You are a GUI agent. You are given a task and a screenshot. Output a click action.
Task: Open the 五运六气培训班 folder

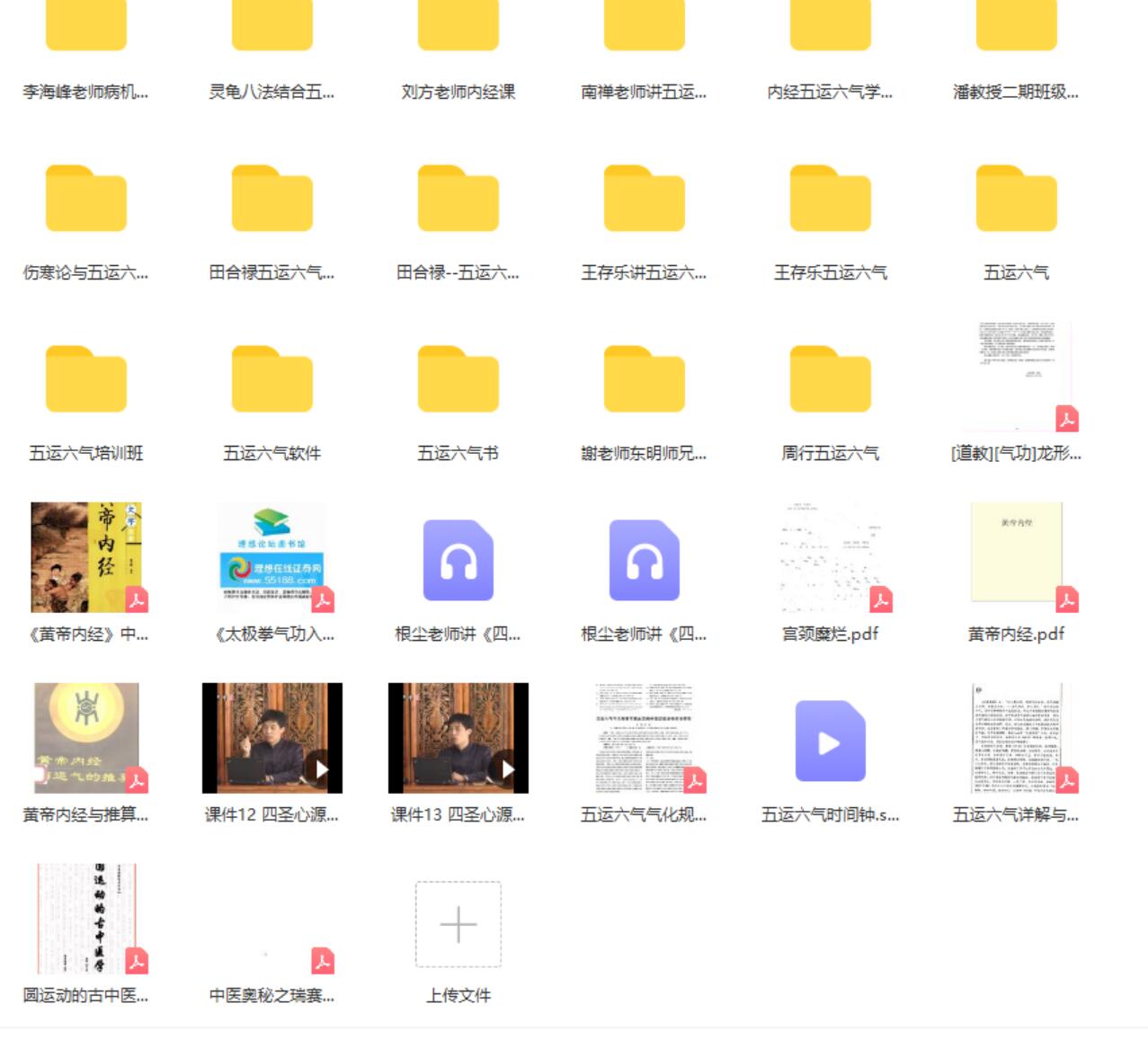(85, 380)
